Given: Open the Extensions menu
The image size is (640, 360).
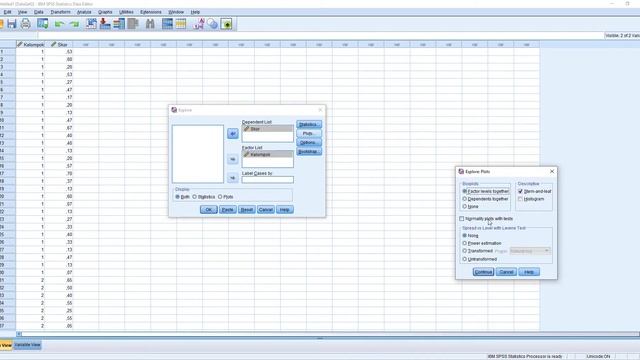Looking at the screenshot, I should [x=151, y=12].
